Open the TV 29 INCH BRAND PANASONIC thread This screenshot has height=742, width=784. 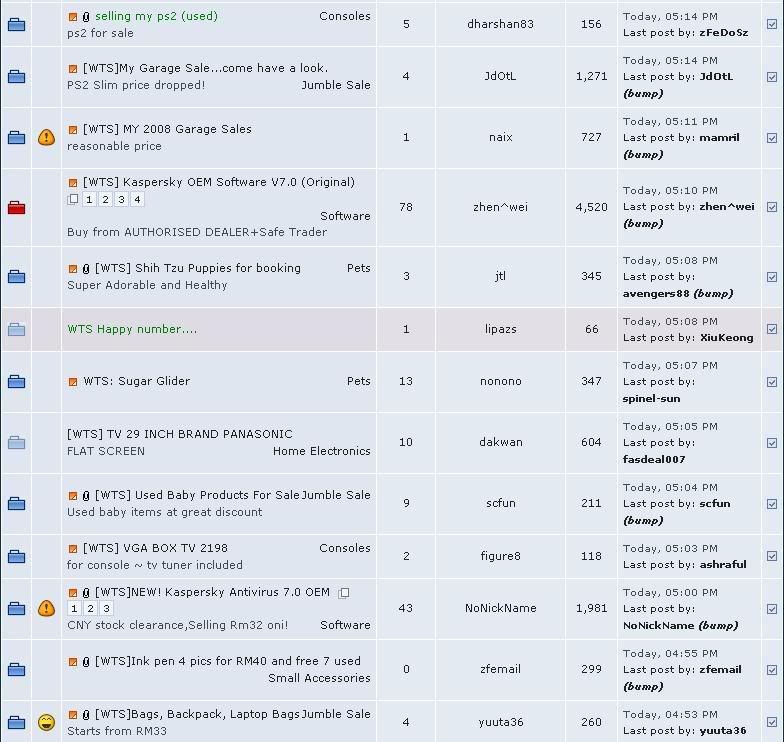pyautogui.click(x=180, y=434)
